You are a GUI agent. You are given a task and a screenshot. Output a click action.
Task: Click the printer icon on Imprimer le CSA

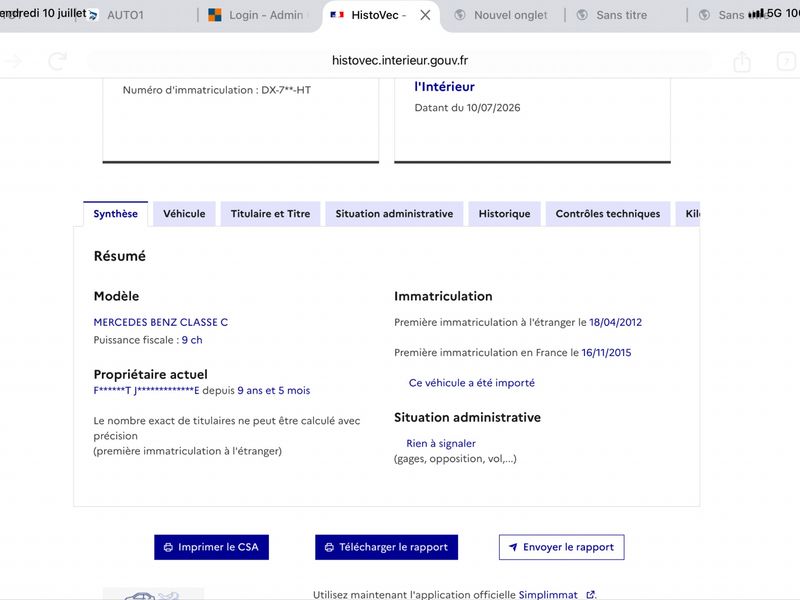(168, 547)
